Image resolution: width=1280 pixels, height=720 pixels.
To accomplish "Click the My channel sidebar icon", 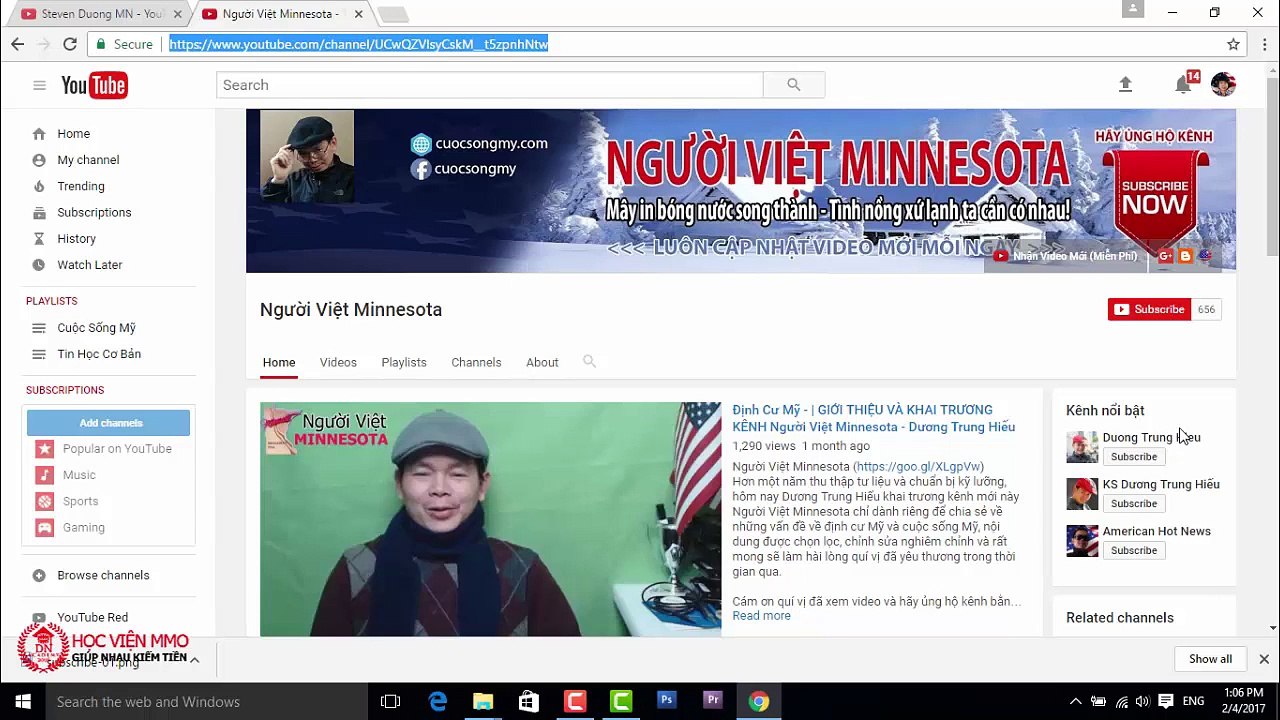I will pyautogui.click(x=39, y=160).
